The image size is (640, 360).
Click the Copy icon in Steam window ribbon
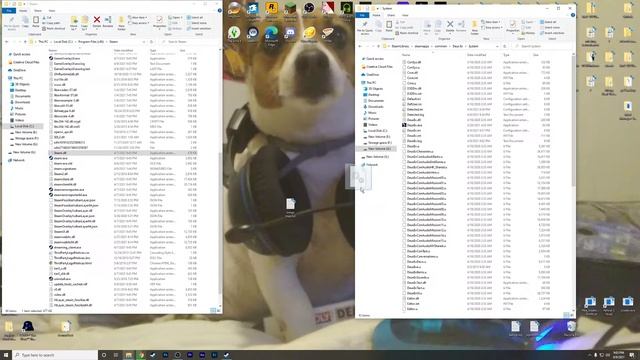[x=25, y=21]
